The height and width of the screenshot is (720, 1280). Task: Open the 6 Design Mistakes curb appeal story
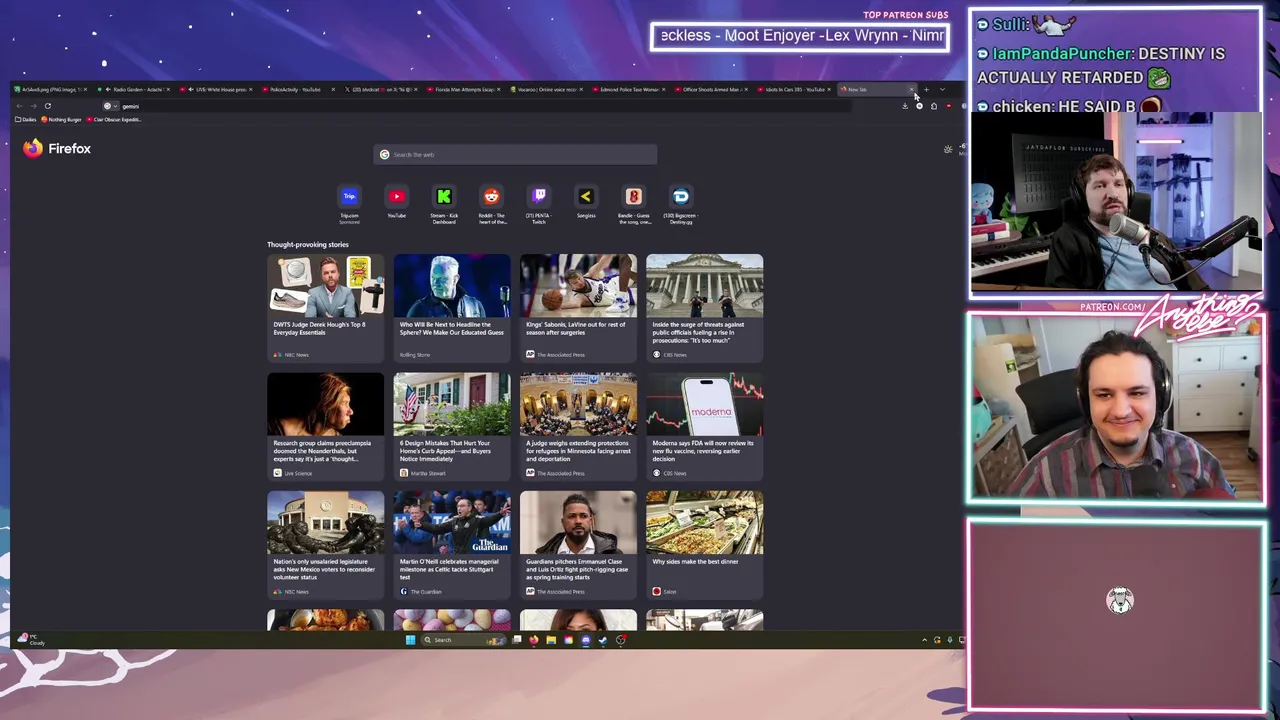click(x=451, y=426)
